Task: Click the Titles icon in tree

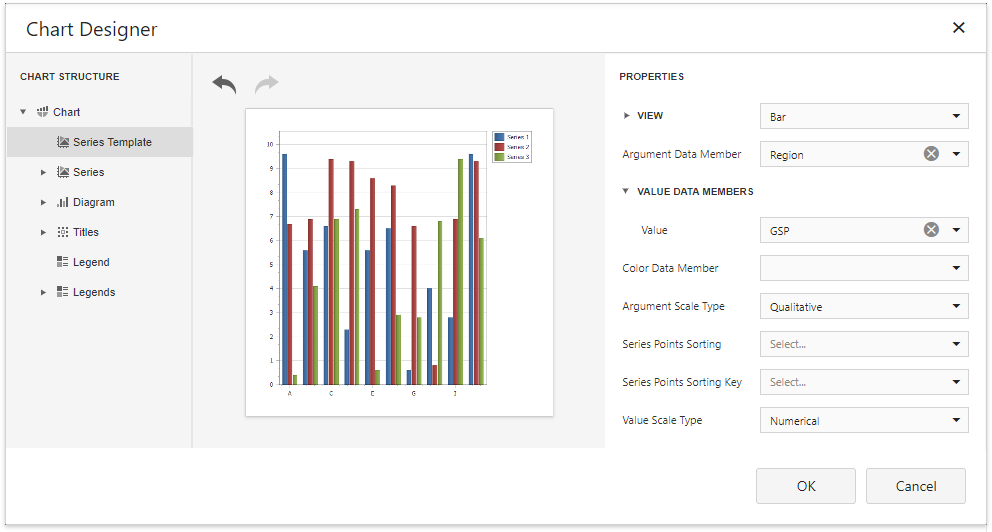Action: click(63, 232)
